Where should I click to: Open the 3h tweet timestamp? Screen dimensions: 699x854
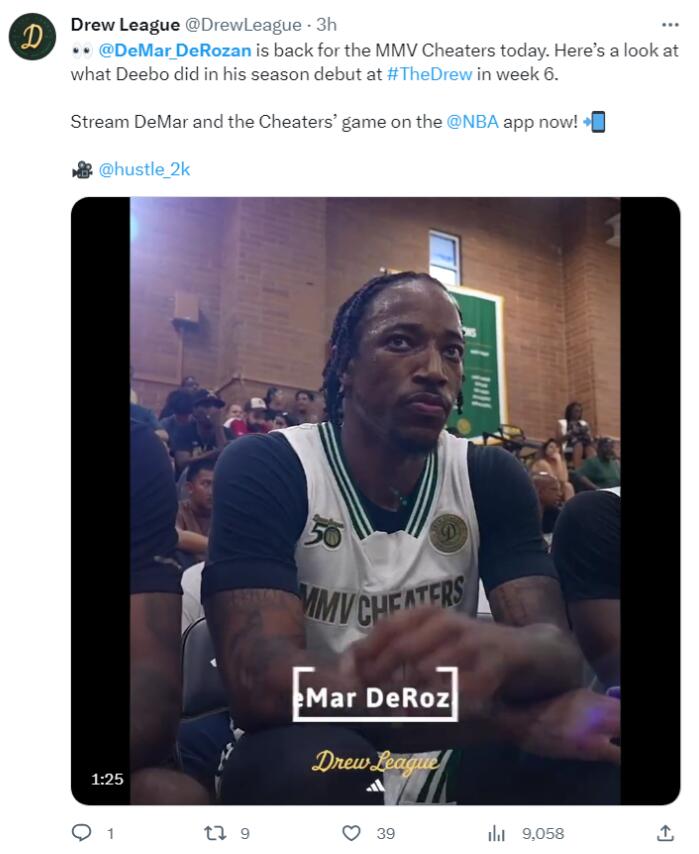[x=326, y=25]
